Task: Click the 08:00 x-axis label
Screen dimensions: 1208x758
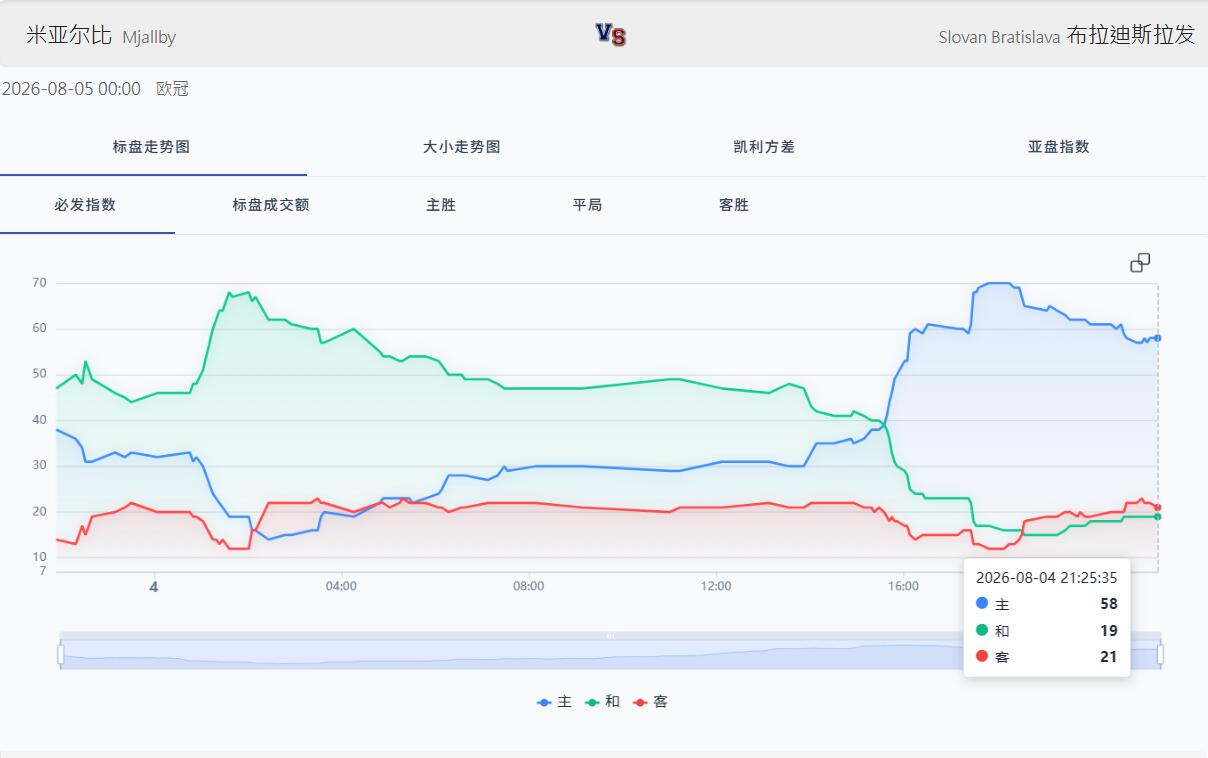Action: tap(528, 587)
